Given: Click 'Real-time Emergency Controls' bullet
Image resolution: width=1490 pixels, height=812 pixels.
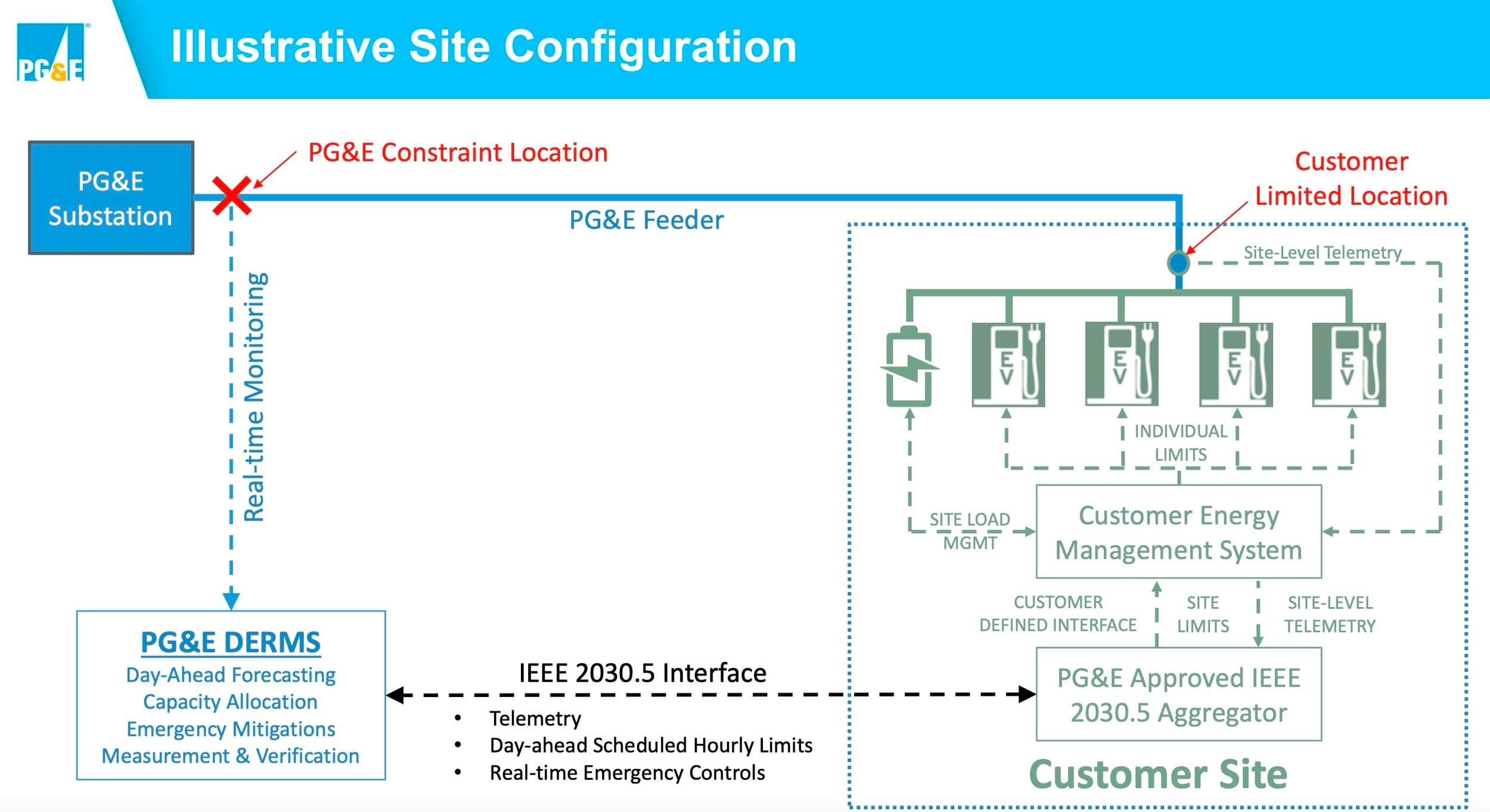Looking at the screenshot, I should coord(627,773).
